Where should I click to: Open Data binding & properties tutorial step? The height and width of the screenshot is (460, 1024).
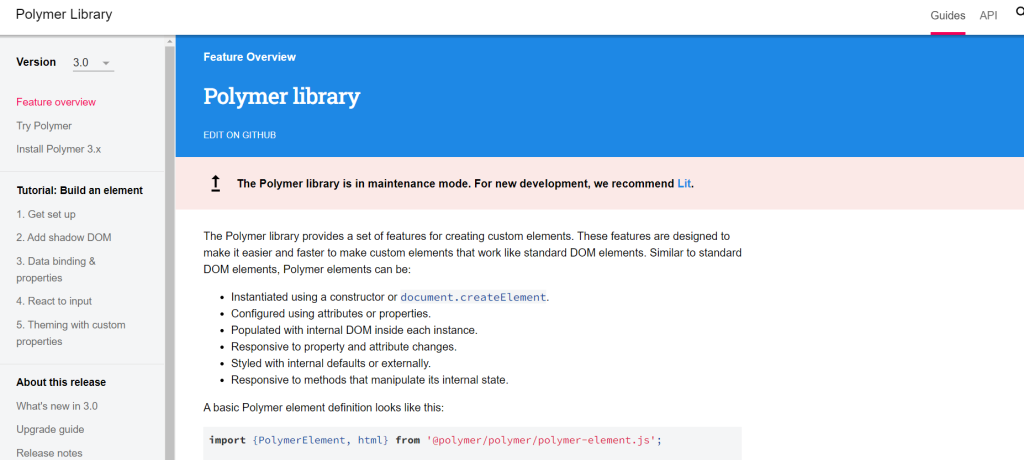coord(56,270)
